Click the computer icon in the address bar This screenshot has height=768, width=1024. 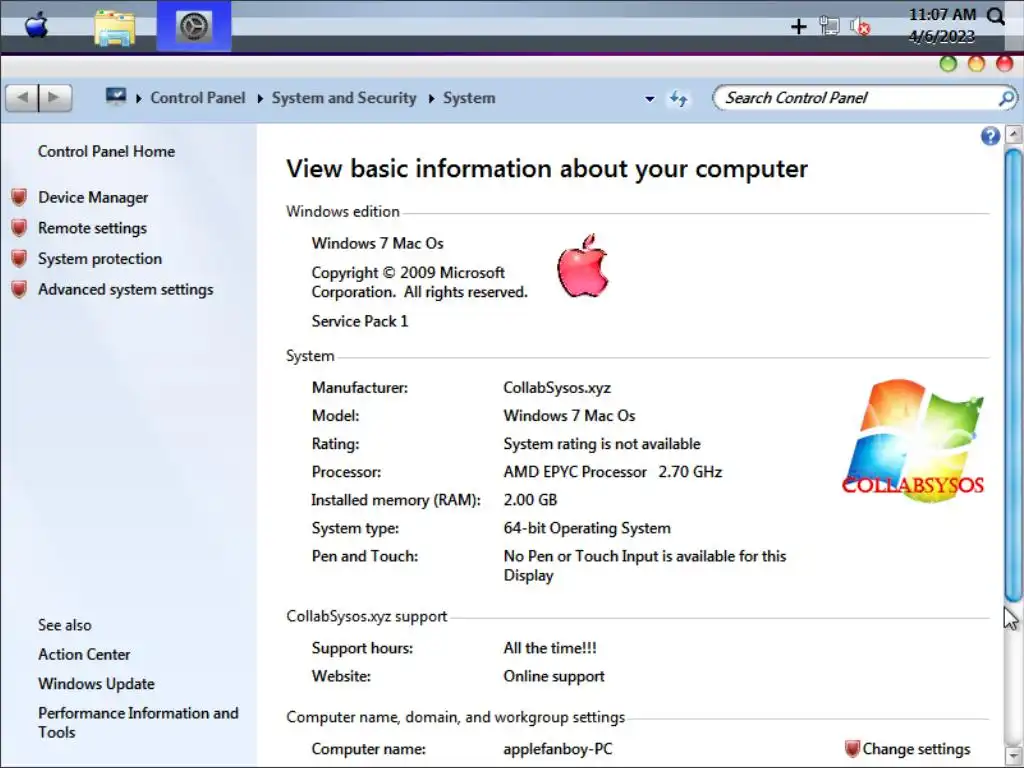coord(116,97)
